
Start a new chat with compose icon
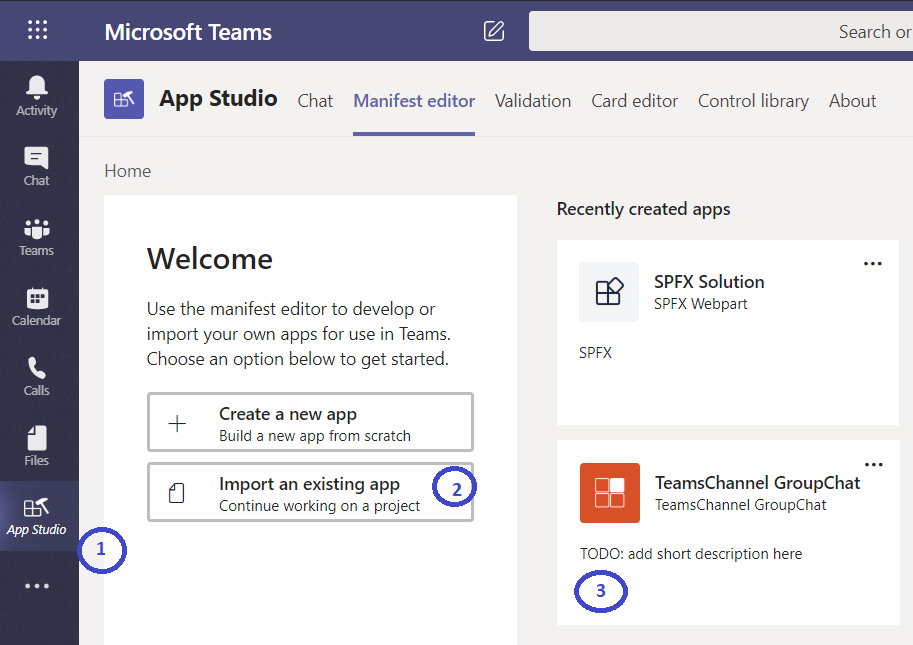click(x=494, y=31)
